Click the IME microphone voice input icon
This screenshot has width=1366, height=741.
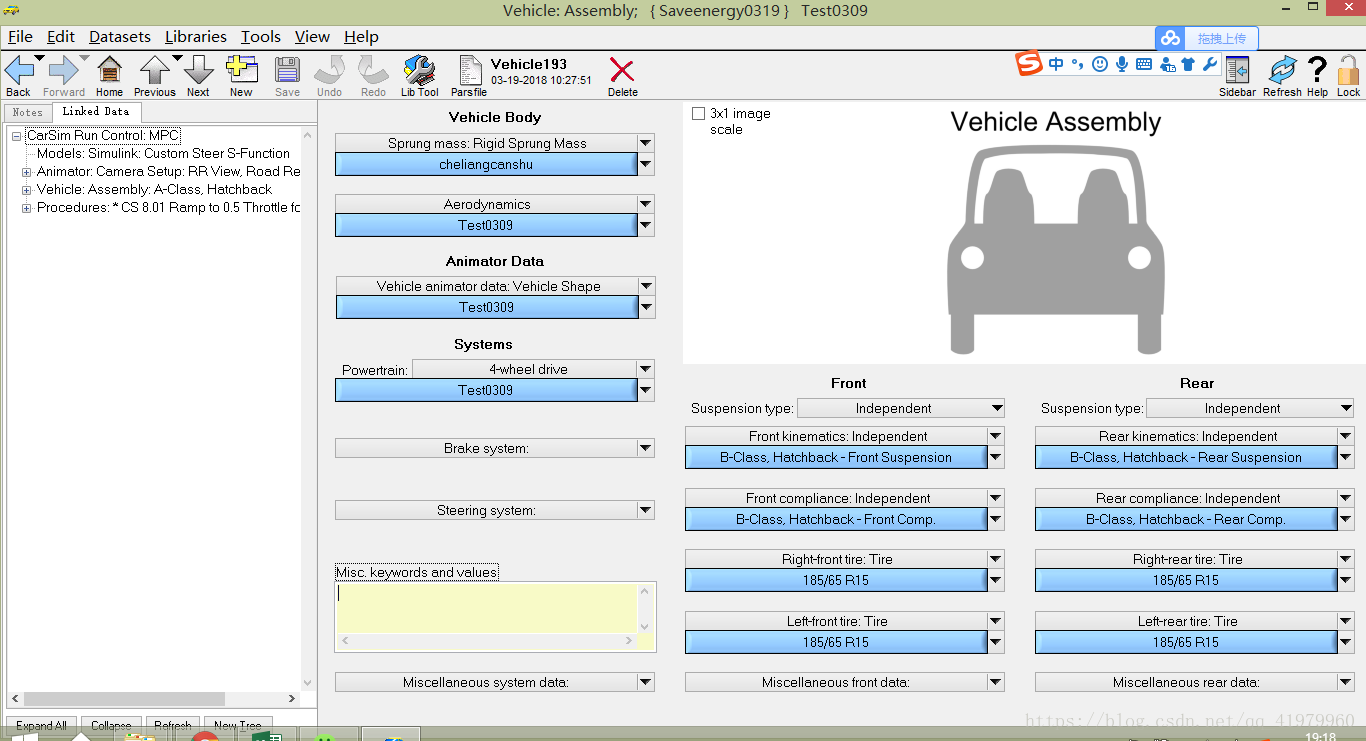[1122, 64]
